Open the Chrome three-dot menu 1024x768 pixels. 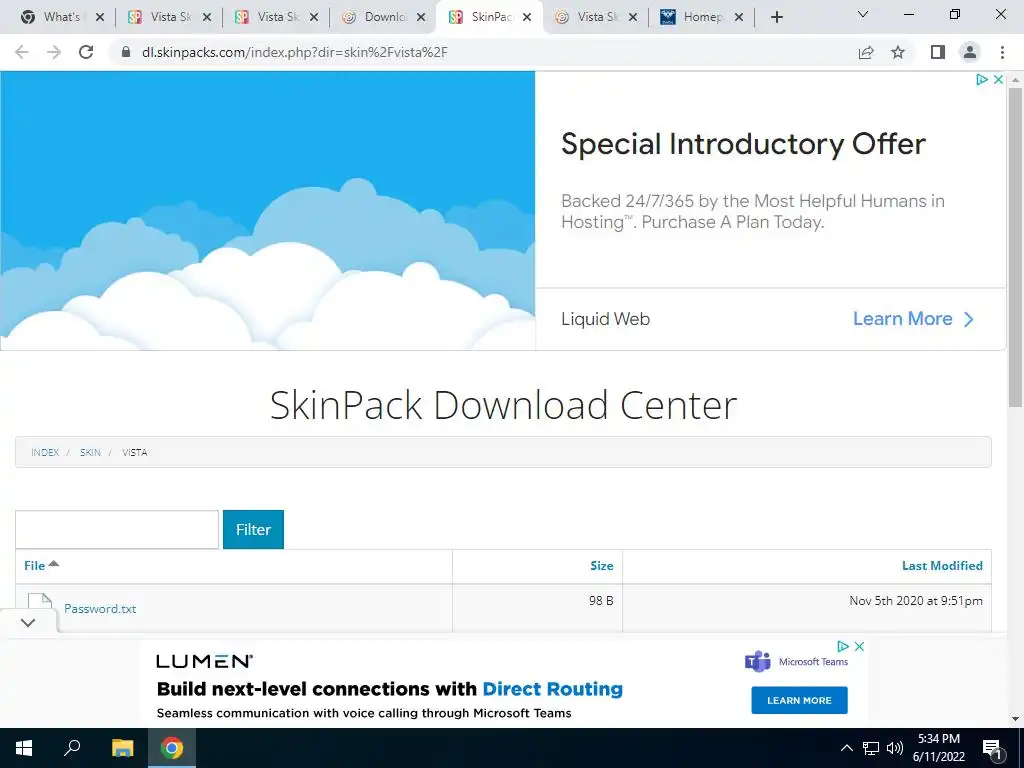pos(1002,52)
